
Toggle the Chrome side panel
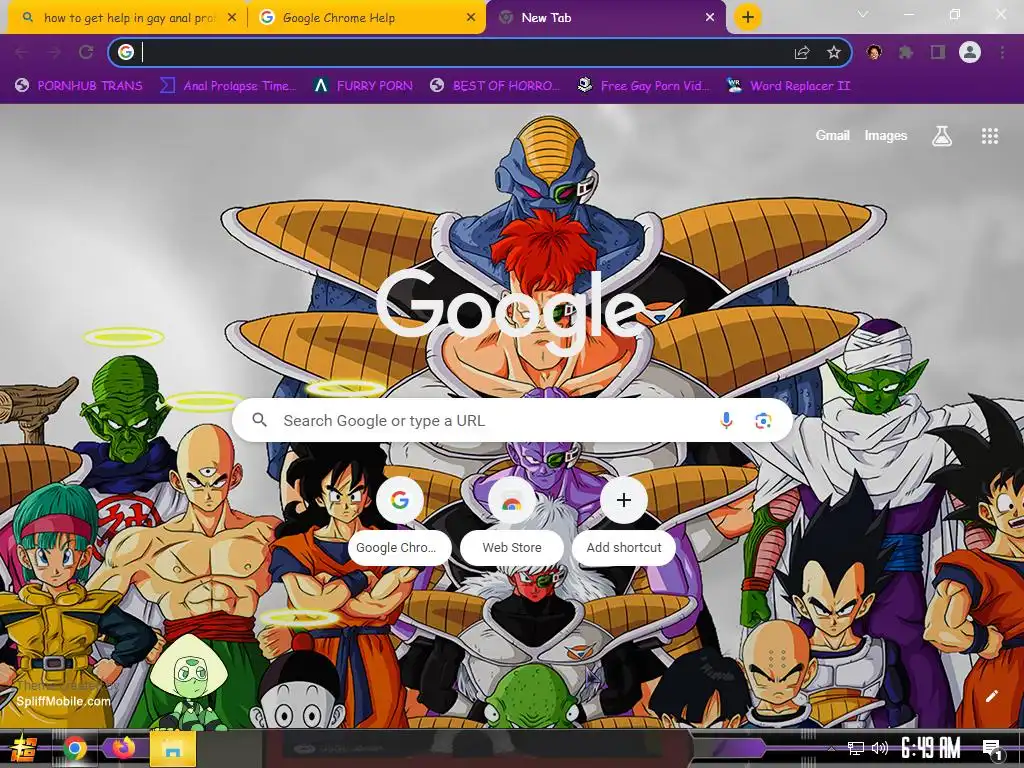tap(938, 52)
